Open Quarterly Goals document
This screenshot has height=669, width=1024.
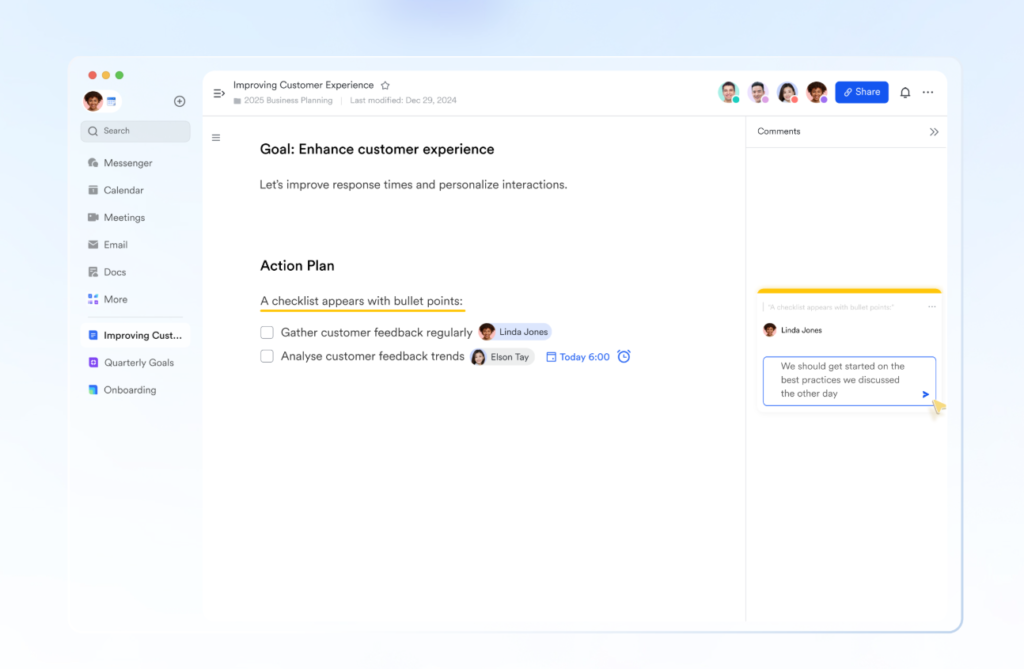138,363
